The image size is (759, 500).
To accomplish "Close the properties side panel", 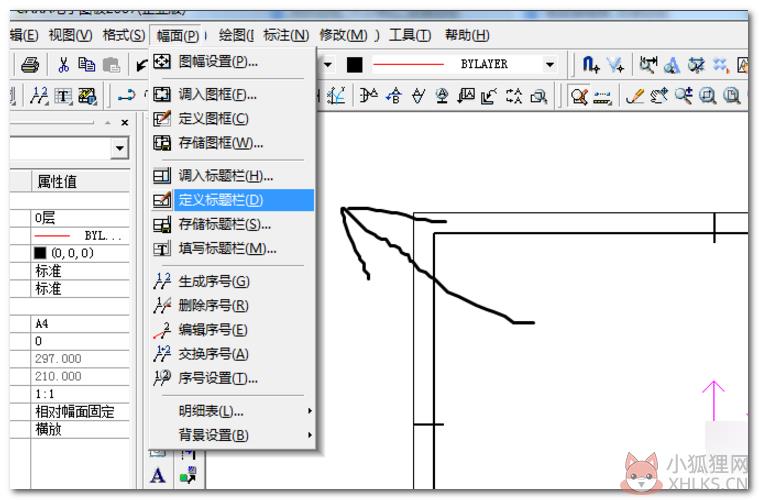I will click(124, 123).
